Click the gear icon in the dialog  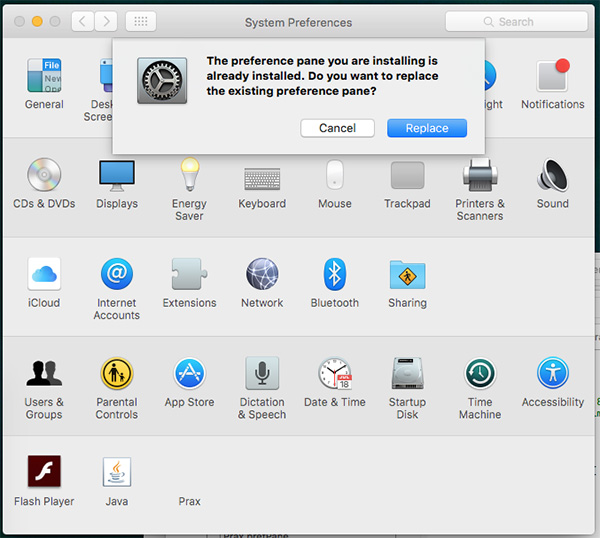click(x=162, y=81)
